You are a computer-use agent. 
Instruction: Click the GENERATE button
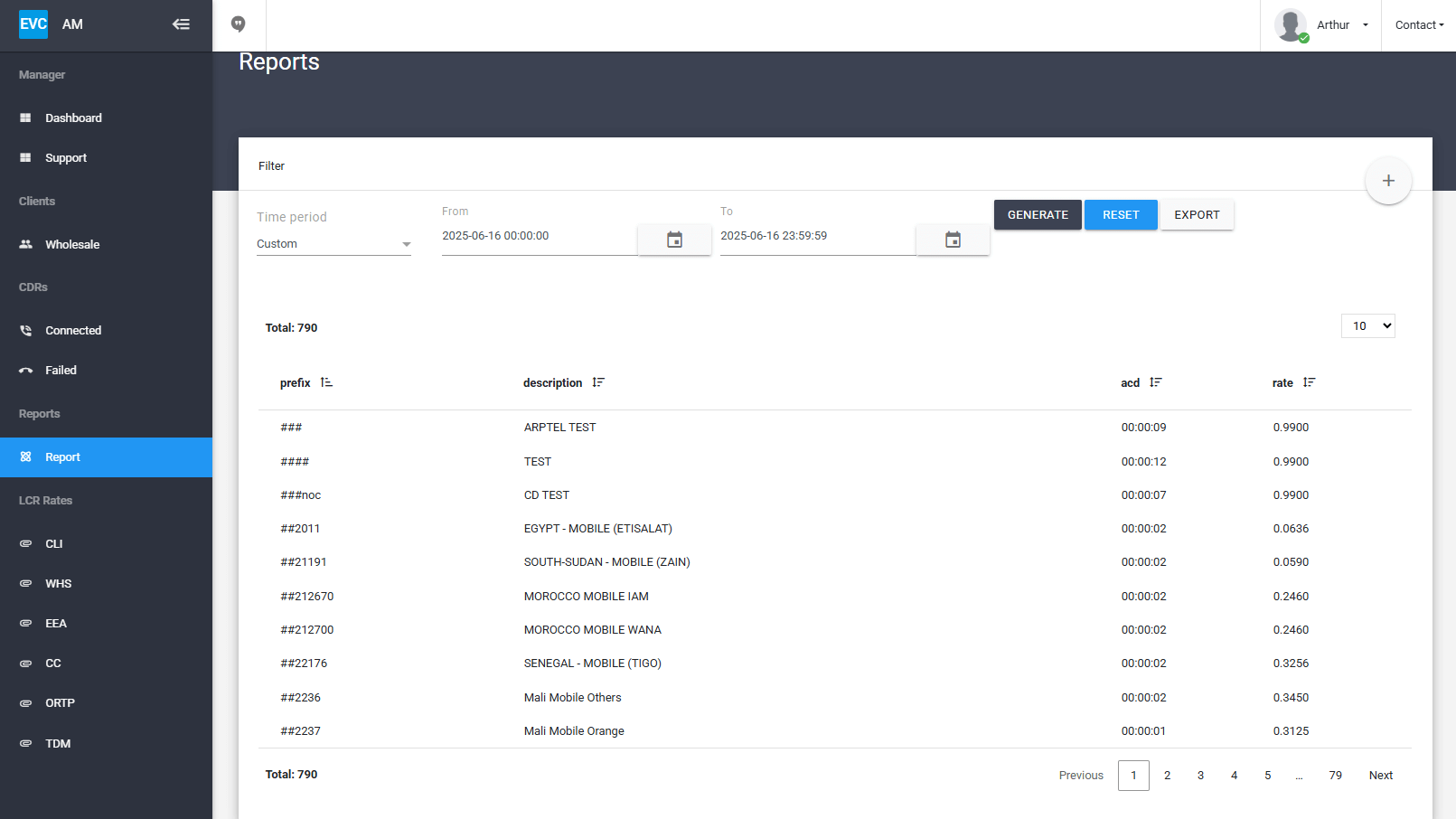[1038, 215]
